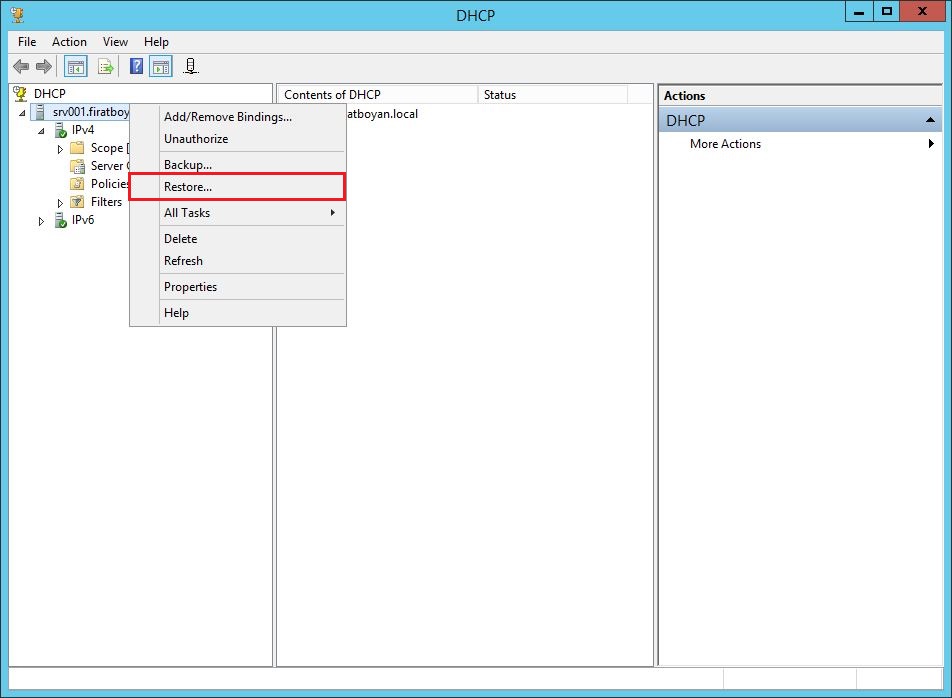Open the More Actions submenu arrow

pos(931,144)
